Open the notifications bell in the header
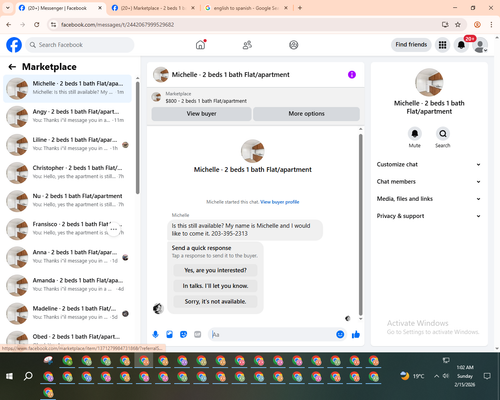Viewport: 500px width, 400px height. [x=461, y=45]
